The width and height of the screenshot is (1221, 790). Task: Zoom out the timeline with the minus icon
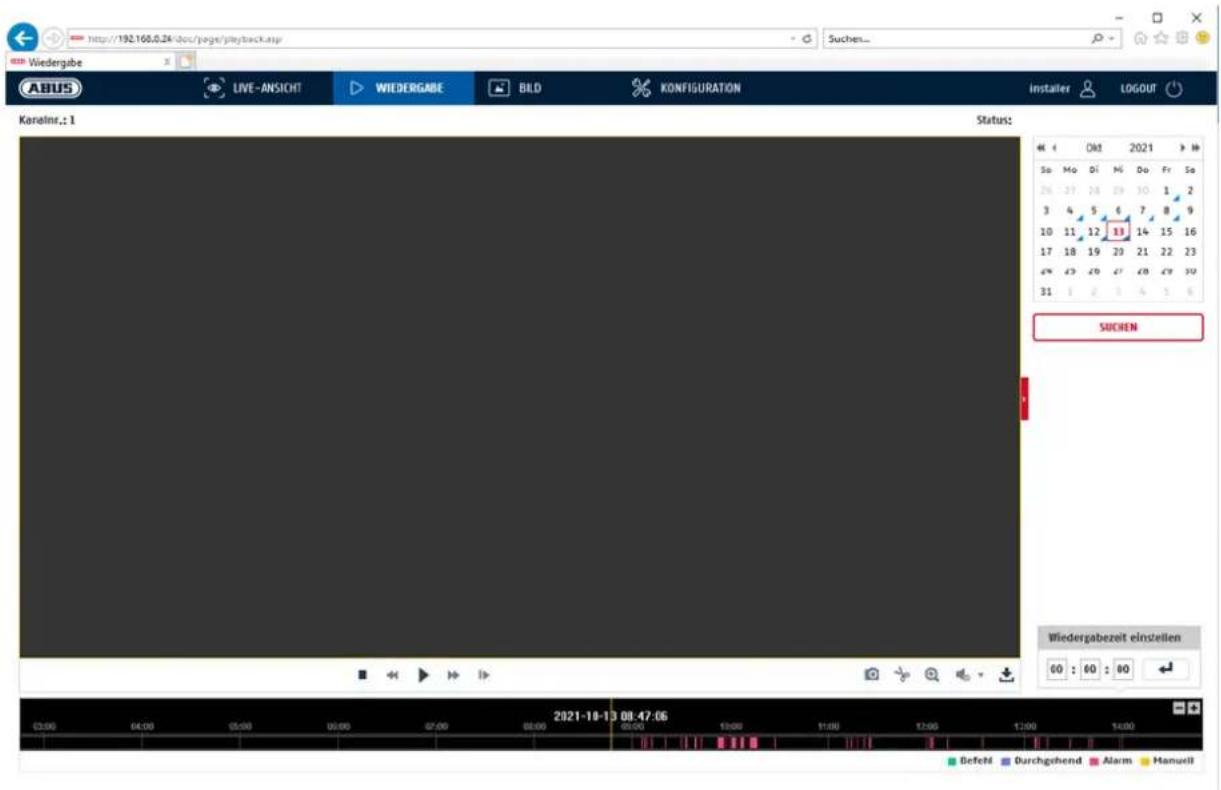(x=1179, y=707)
